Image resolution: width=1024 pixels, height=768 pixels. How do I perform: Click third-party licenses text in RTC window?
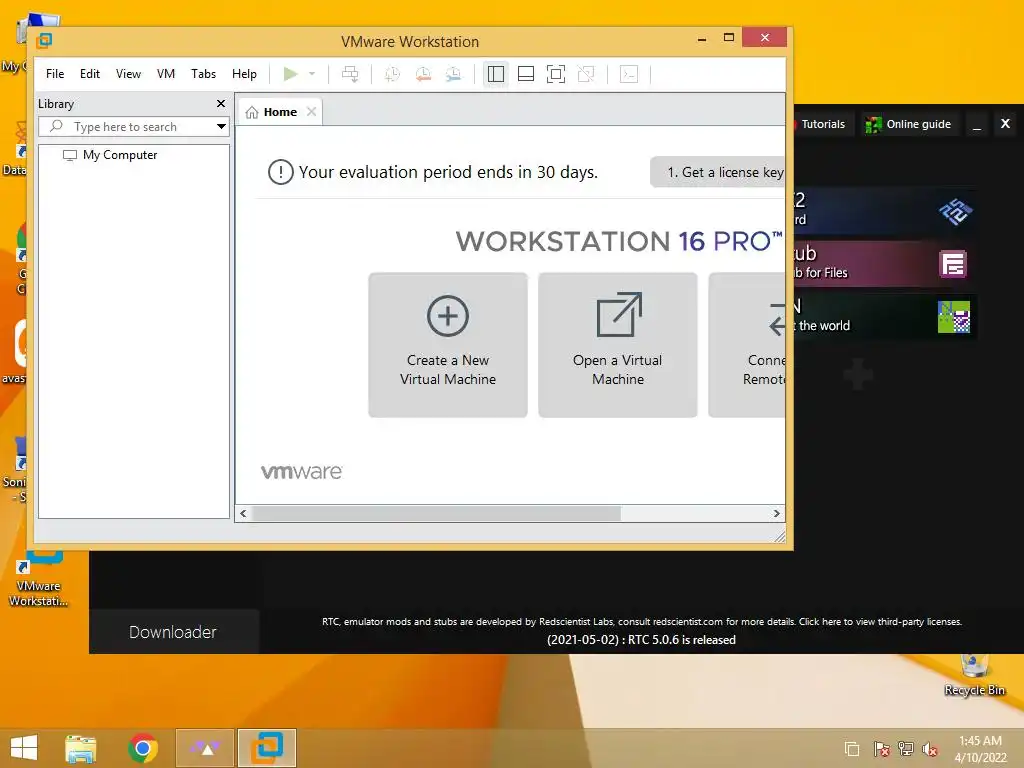[880, 622]
